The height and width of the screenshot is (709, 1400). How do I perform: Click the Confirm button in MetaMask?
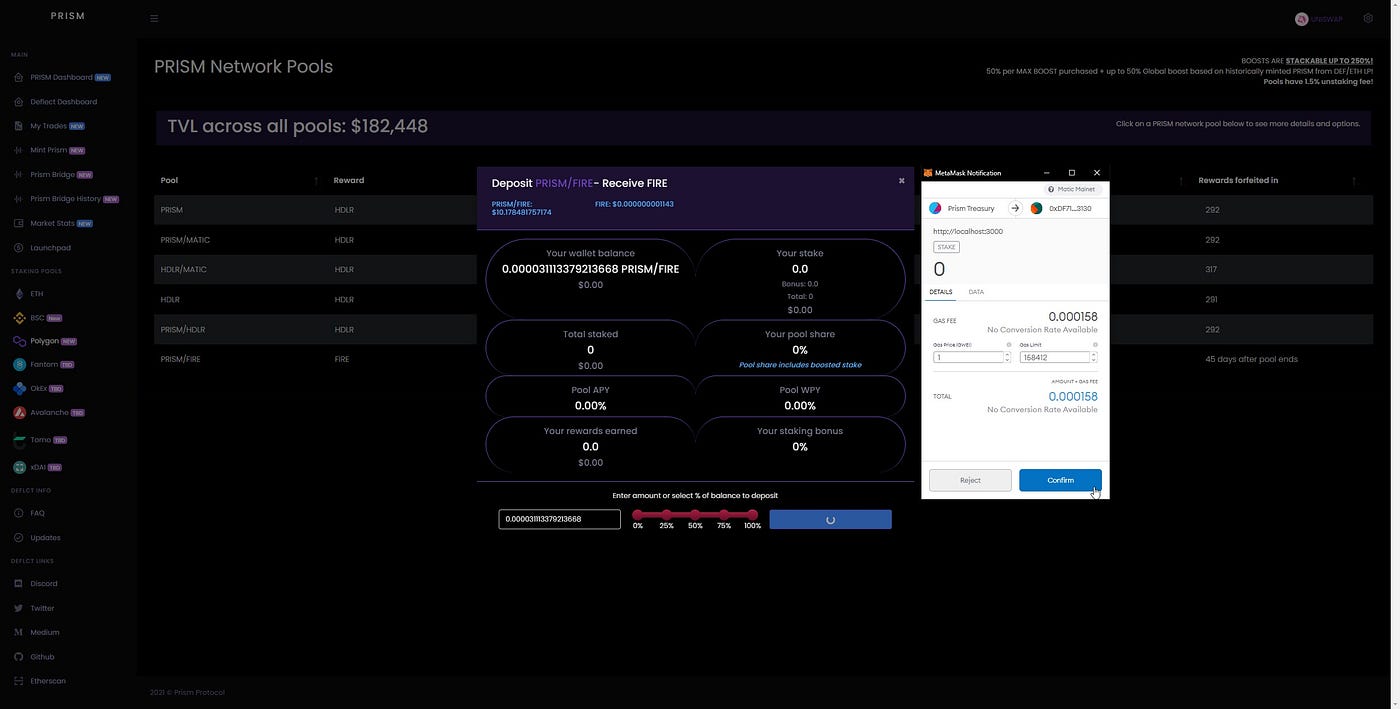(1060, 480)
